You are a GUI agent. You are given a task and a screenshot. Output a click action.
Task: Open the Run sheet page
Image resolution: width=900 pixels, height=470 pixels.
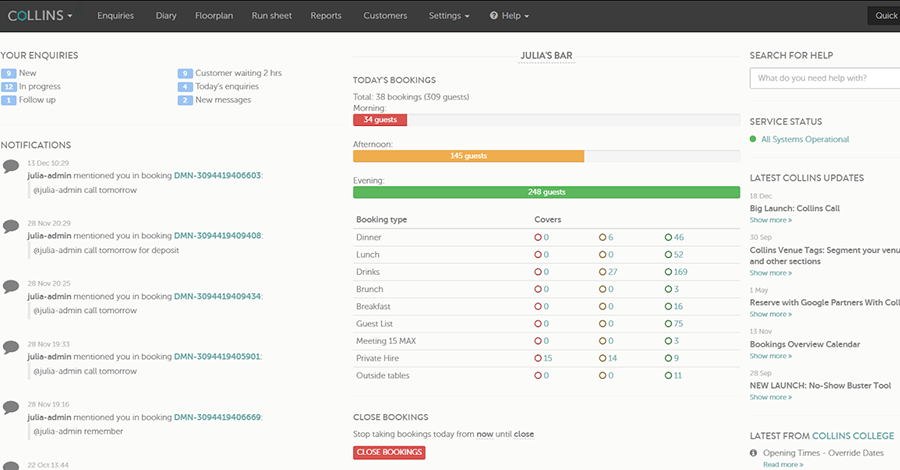[271, 15]
